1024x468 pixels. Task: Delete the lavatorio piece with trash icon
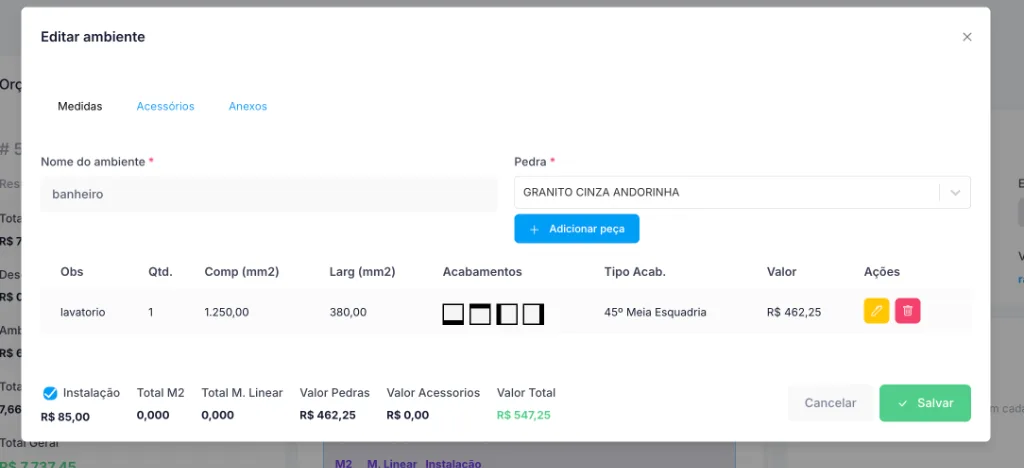[907, 311]
